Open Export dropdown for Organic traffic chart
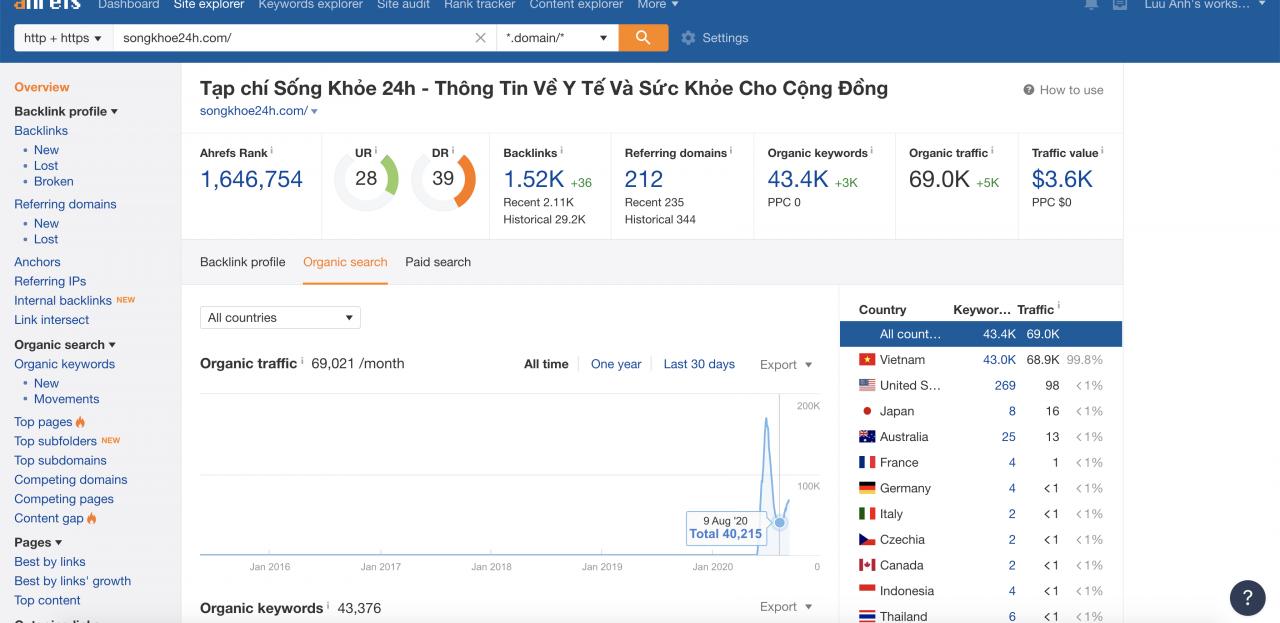This screenshot has height=623, width=1280. coord(786,365)
